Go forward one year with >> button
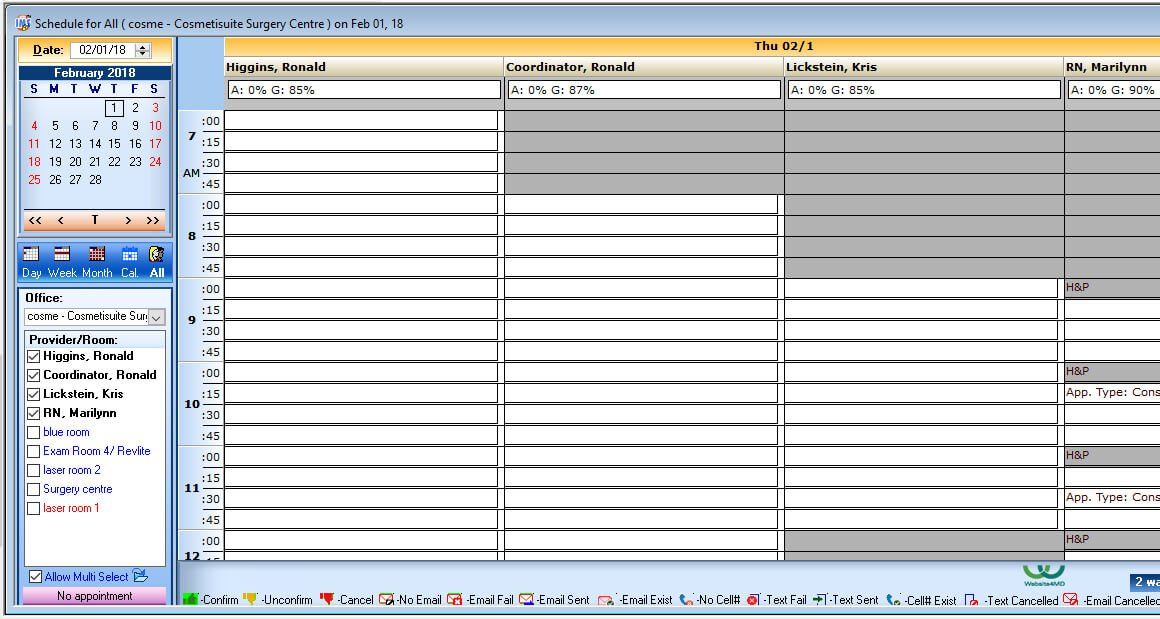Viewport: 1160px width, 619px height. 153,220
